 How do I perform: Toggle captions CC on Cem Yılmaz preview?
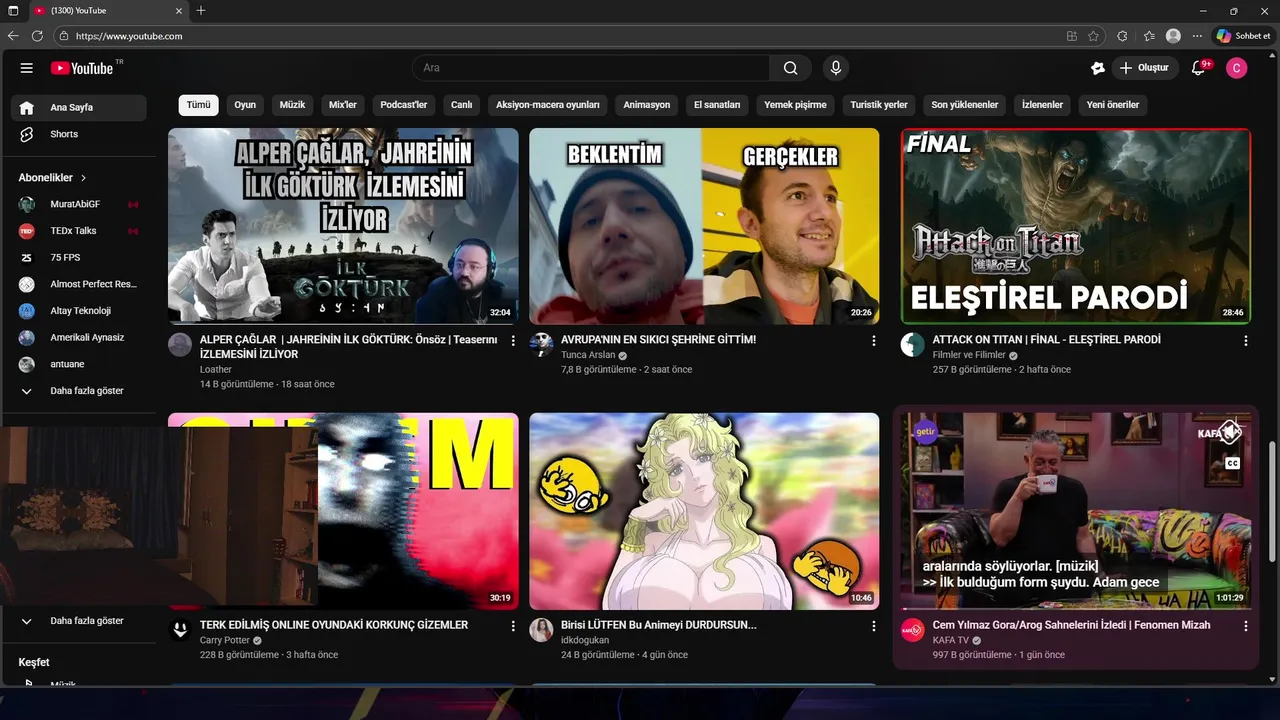(1233, 463)
